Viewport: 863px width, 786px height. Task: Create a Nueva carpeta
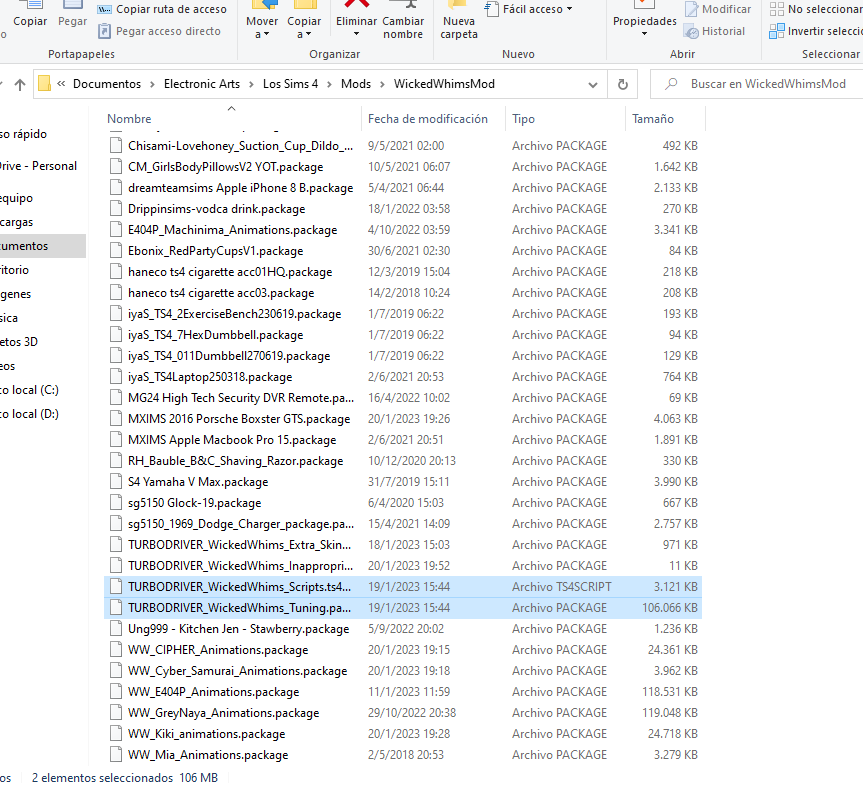tap(459, 21)
